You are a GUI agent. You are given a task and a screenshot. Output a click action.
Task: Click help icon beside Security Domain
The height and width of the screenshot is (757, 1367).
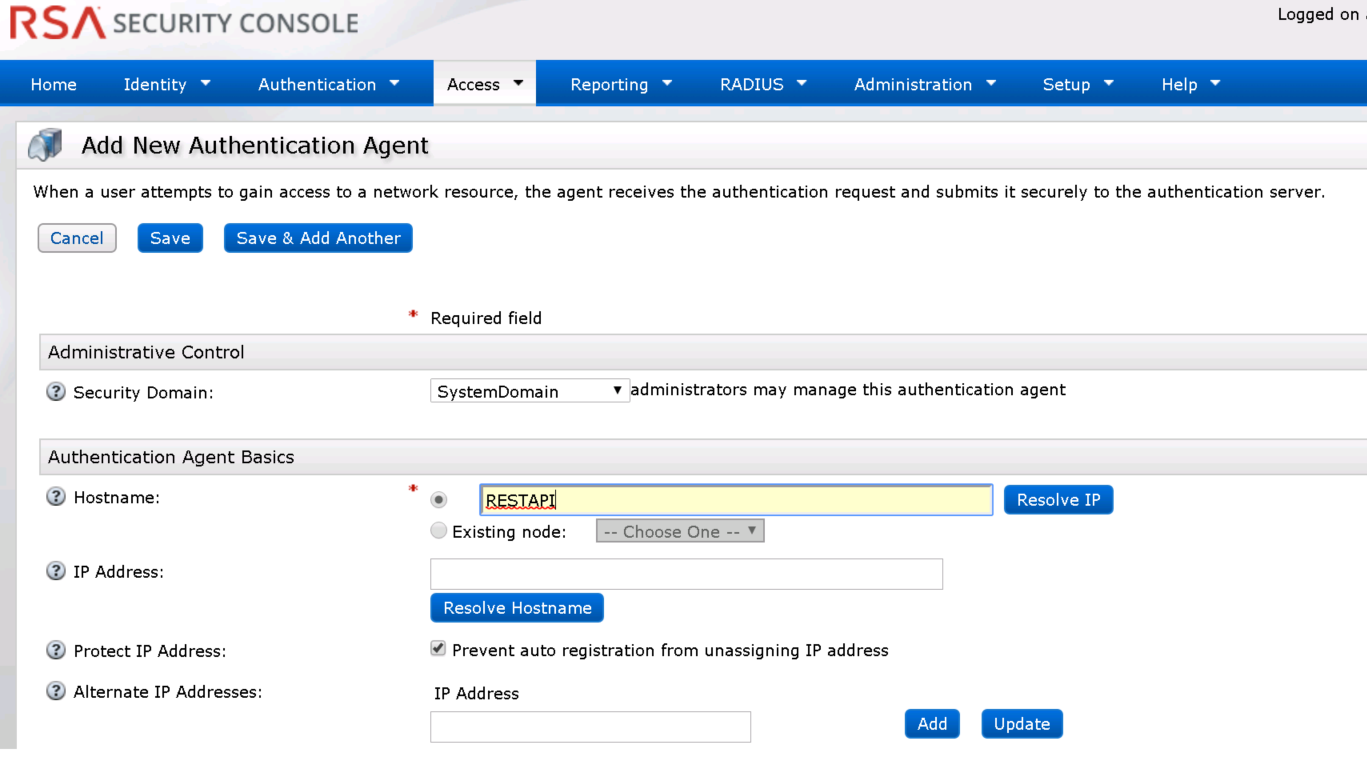click(56, 392)
